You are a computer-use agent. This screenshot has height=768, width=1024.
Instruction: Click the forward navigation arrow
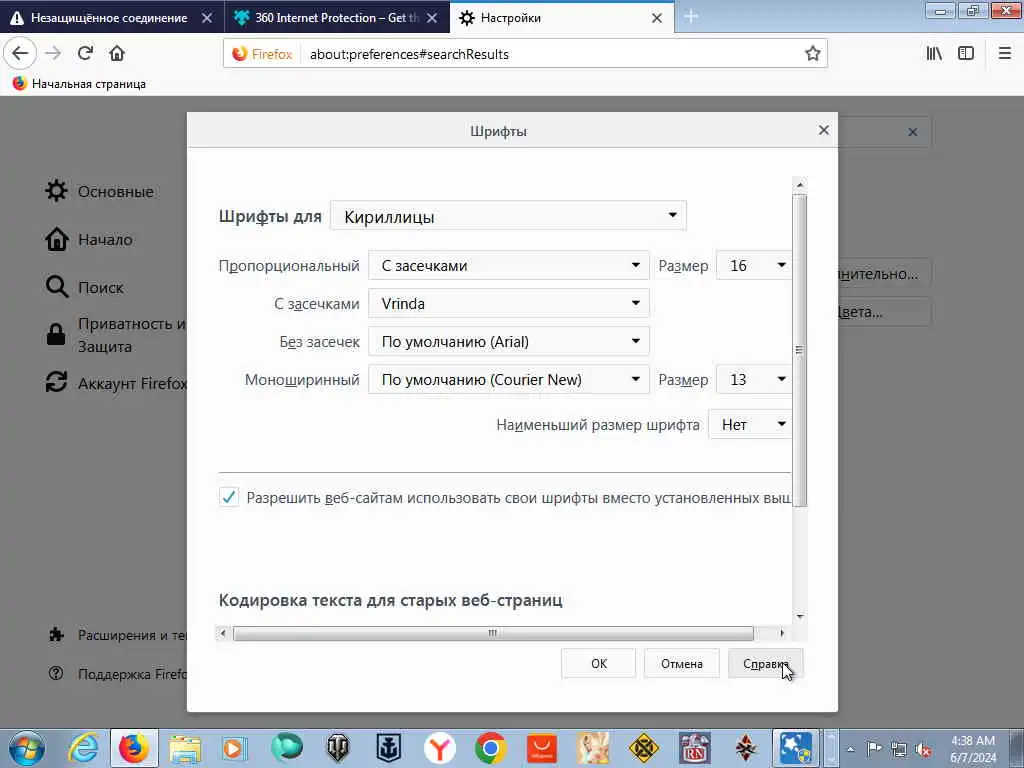(54, 54)
